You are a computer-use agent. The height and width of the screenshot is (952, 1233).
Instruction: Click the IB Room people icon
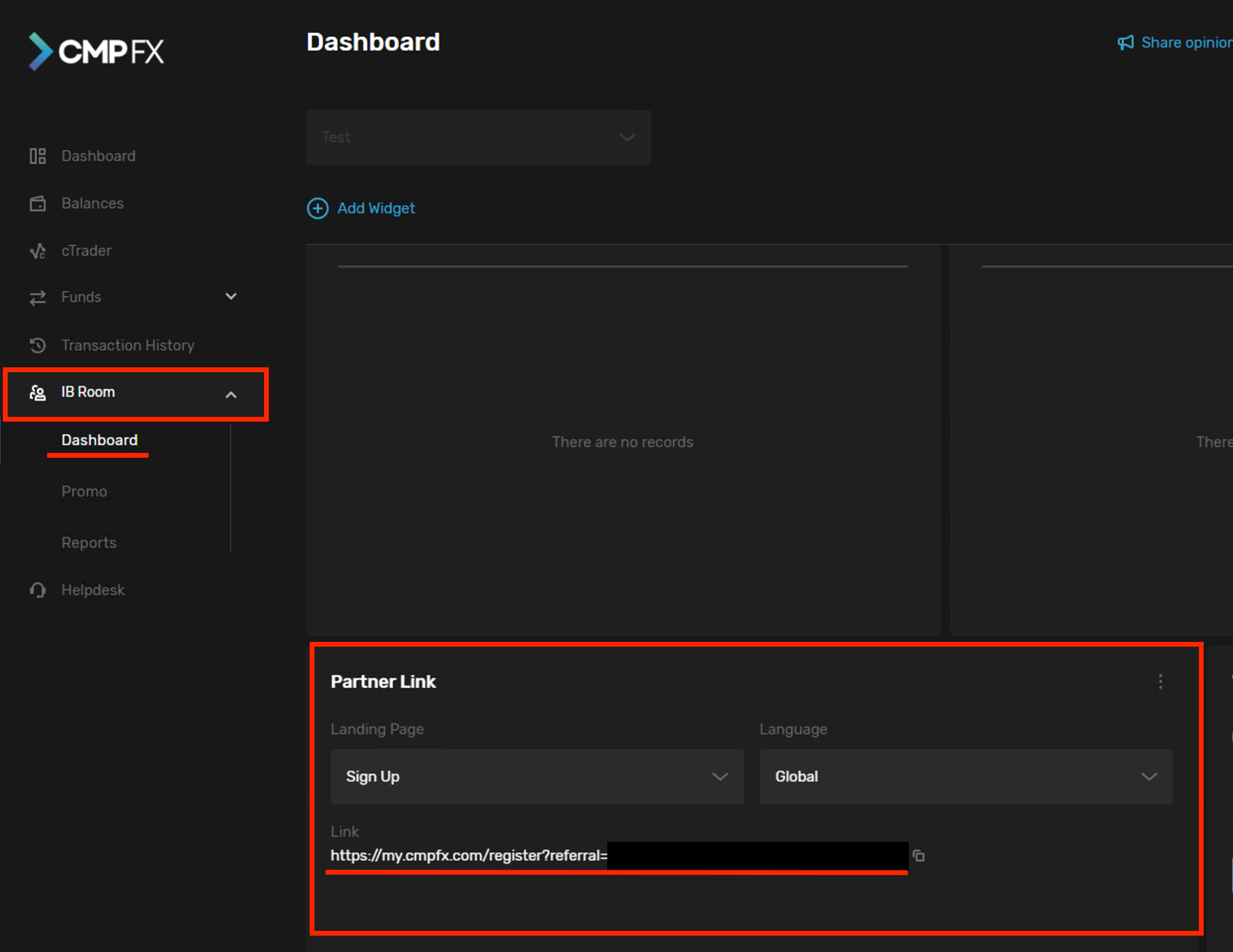click(38, 393)
